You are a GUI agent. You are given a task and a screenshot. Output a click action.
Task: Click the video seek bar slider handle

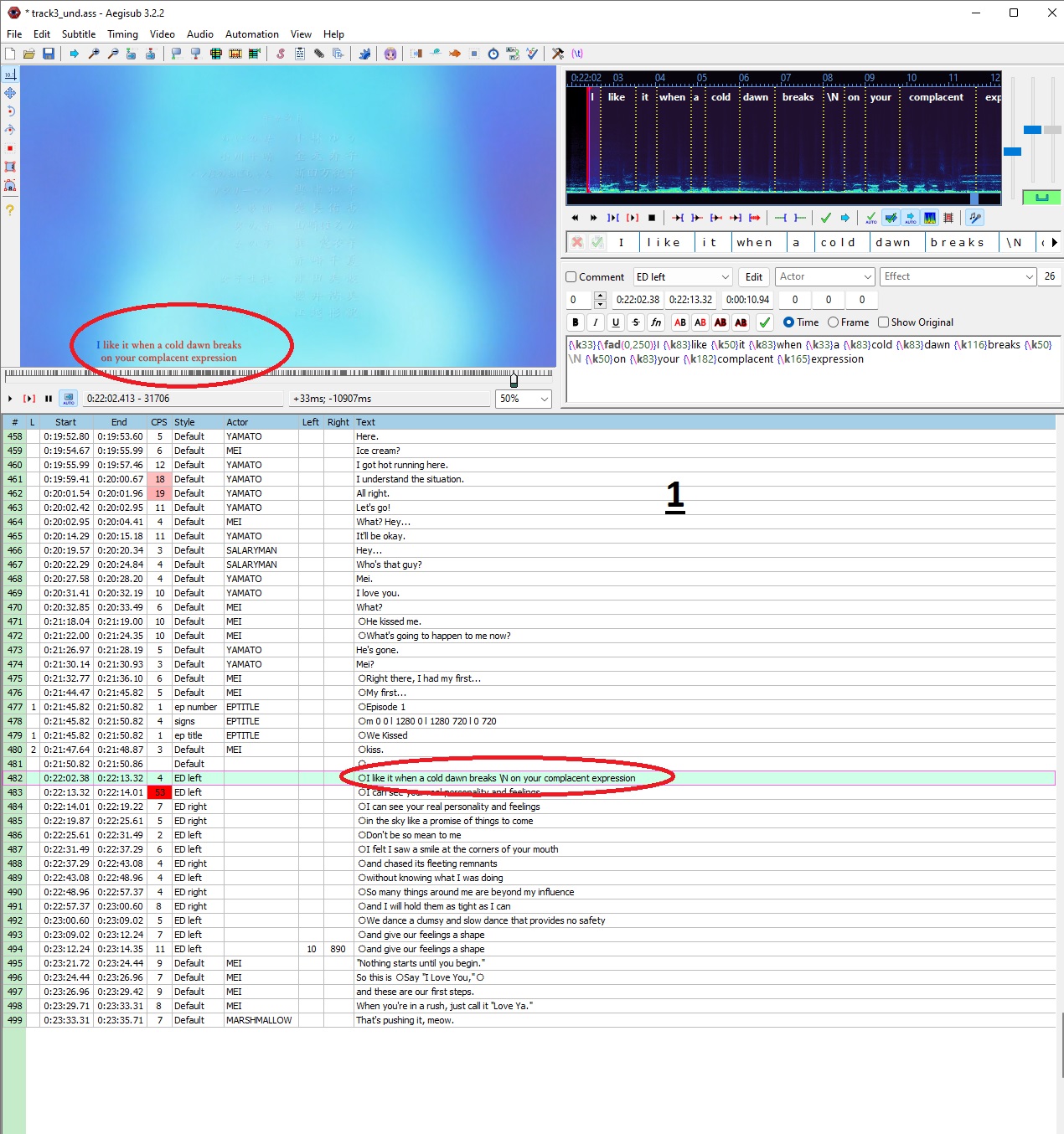pyautogui.click(x=514, y=379)
